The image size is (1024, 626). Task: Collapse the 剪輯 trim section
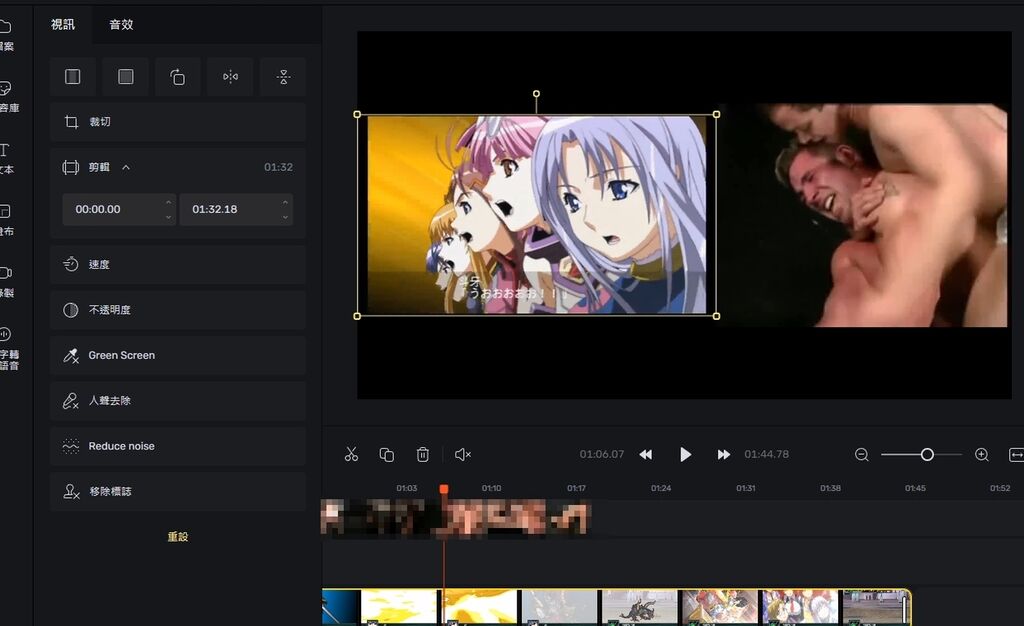(x=126, y=168)
